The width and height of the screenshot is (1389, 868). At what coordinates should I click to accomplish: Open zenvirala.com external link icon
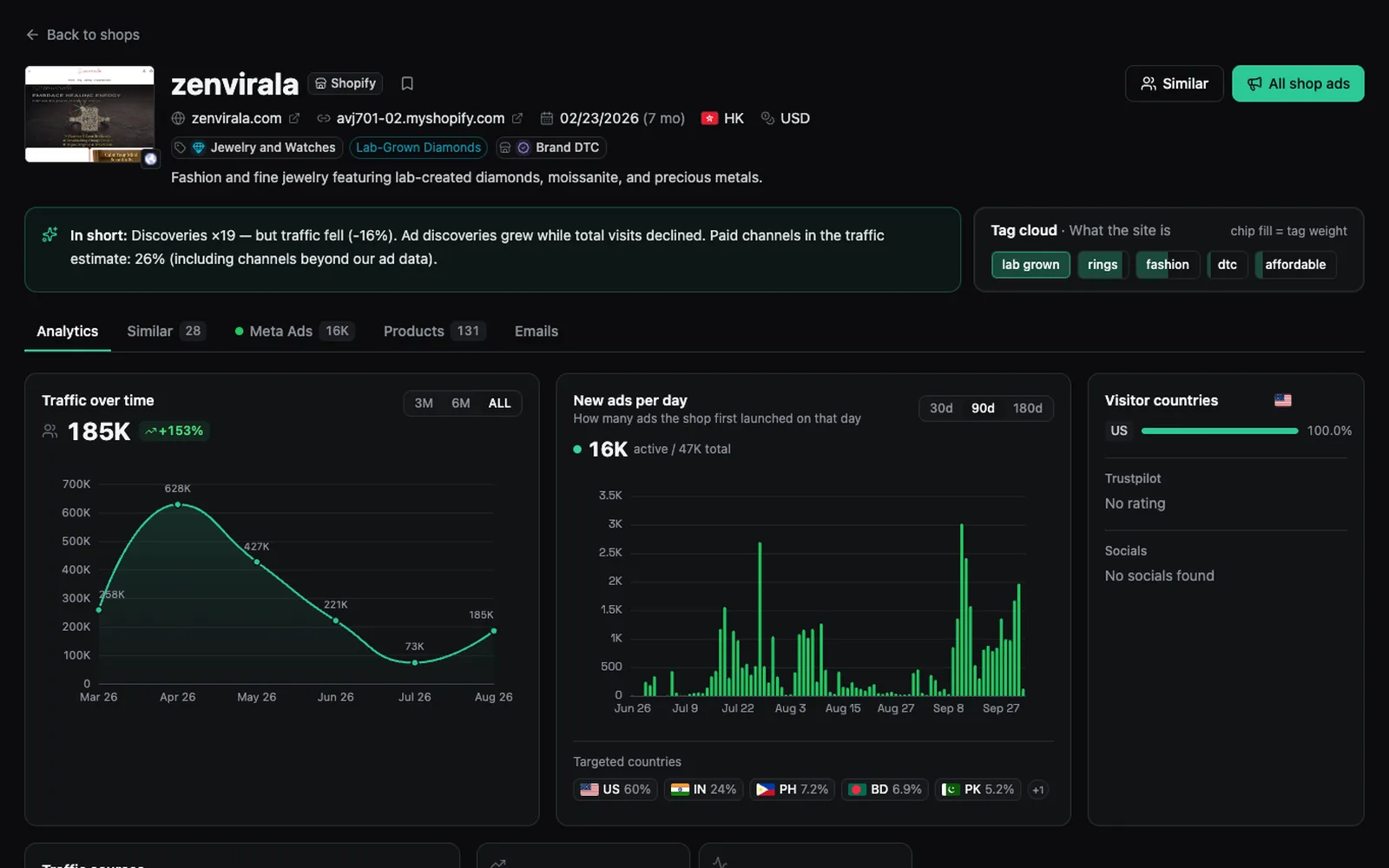coord(294,118)
